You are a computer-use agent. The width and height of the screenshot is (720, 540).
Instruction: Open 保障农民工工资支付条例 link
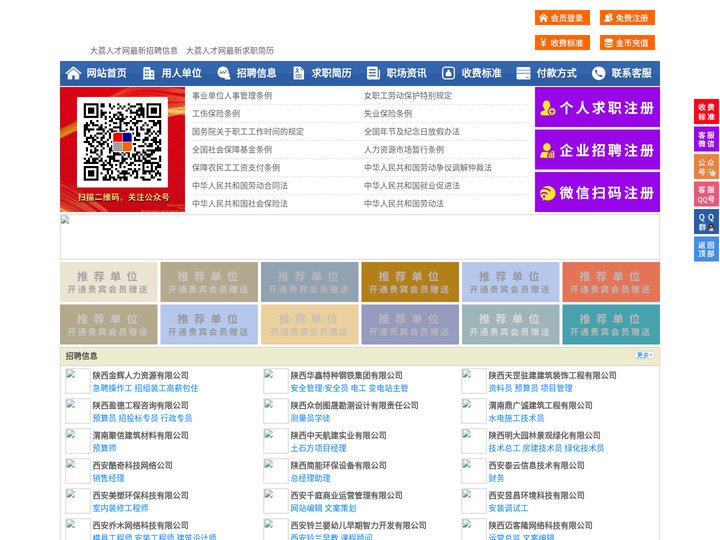pos(236,168)
